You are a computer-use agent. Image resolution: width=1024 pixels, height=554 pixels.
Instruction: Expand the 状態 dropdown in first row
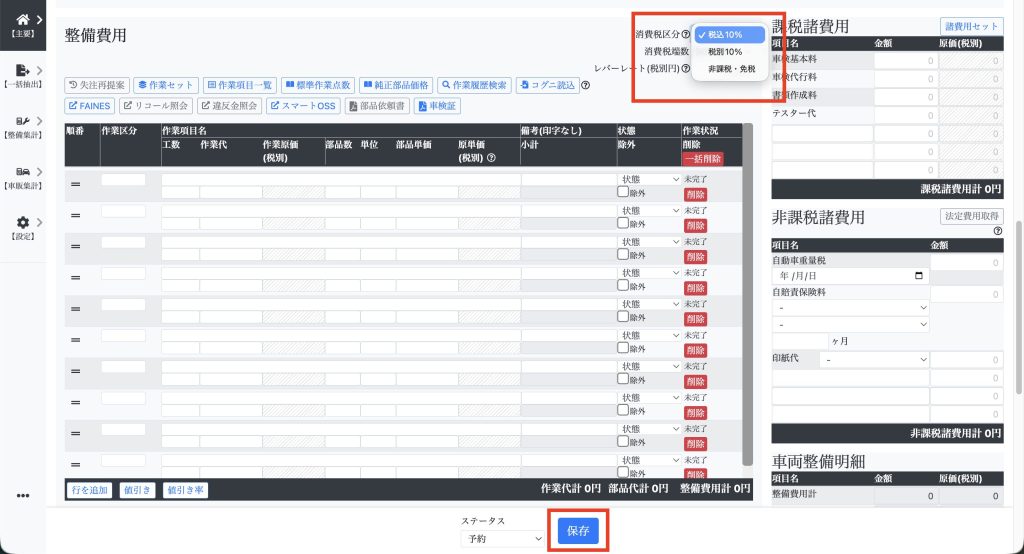click(x=649, y=179)
